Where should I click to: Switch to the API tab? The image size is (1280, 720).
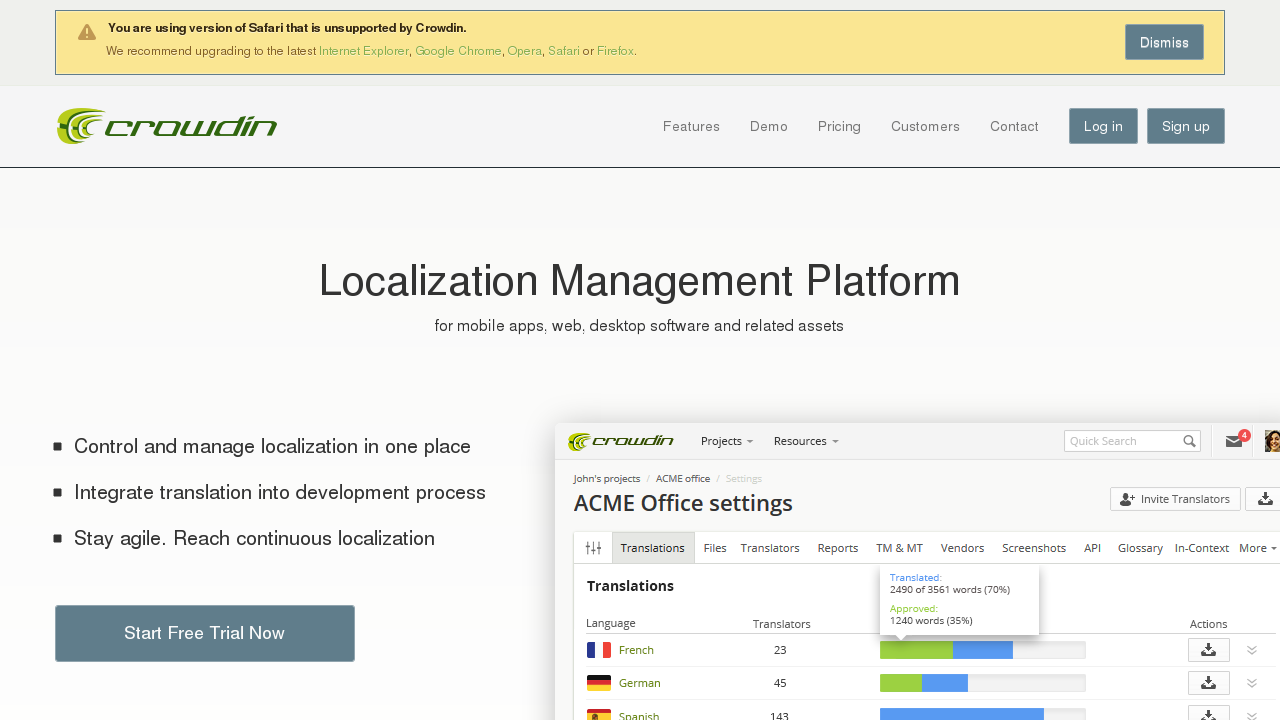1092,548
